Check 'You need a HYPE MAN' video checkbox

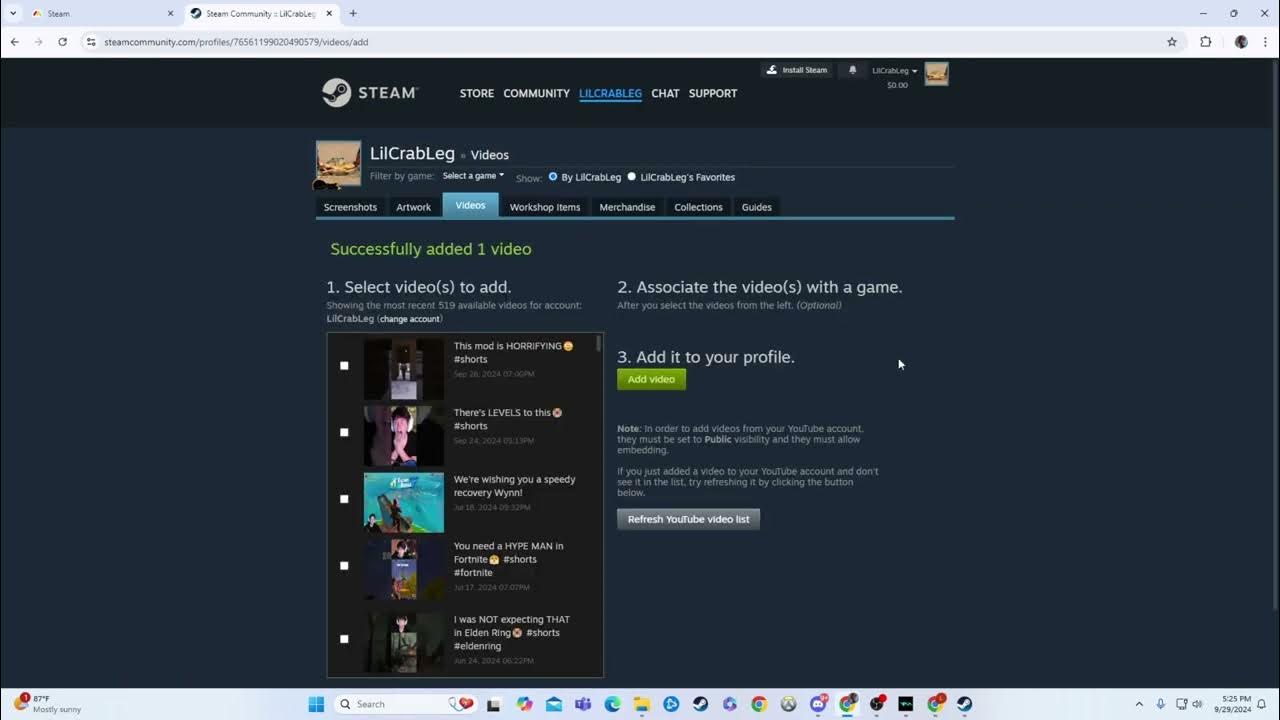(344, 566)
